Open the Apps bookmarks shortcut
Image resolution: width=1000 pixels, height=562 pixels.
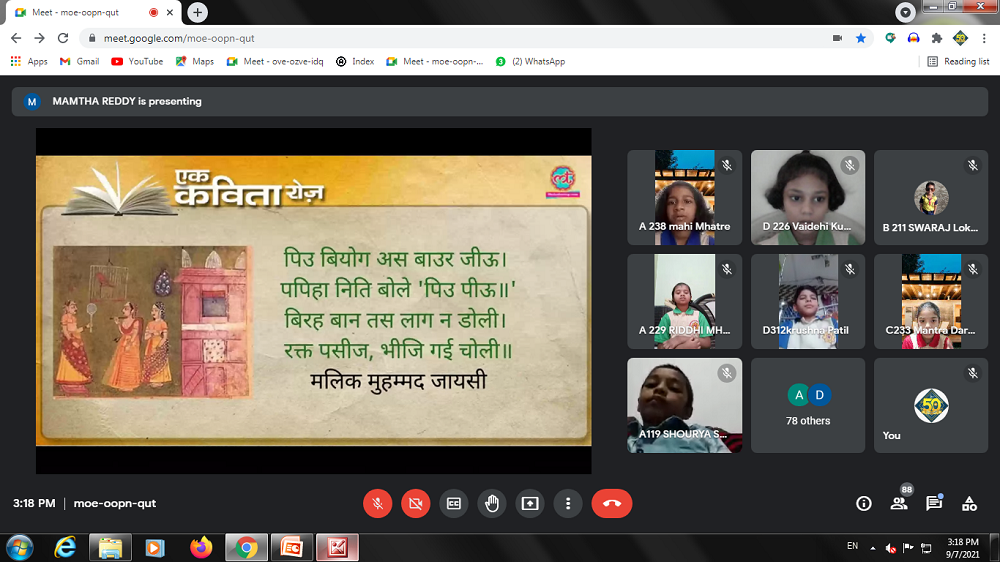pos(29,61)
